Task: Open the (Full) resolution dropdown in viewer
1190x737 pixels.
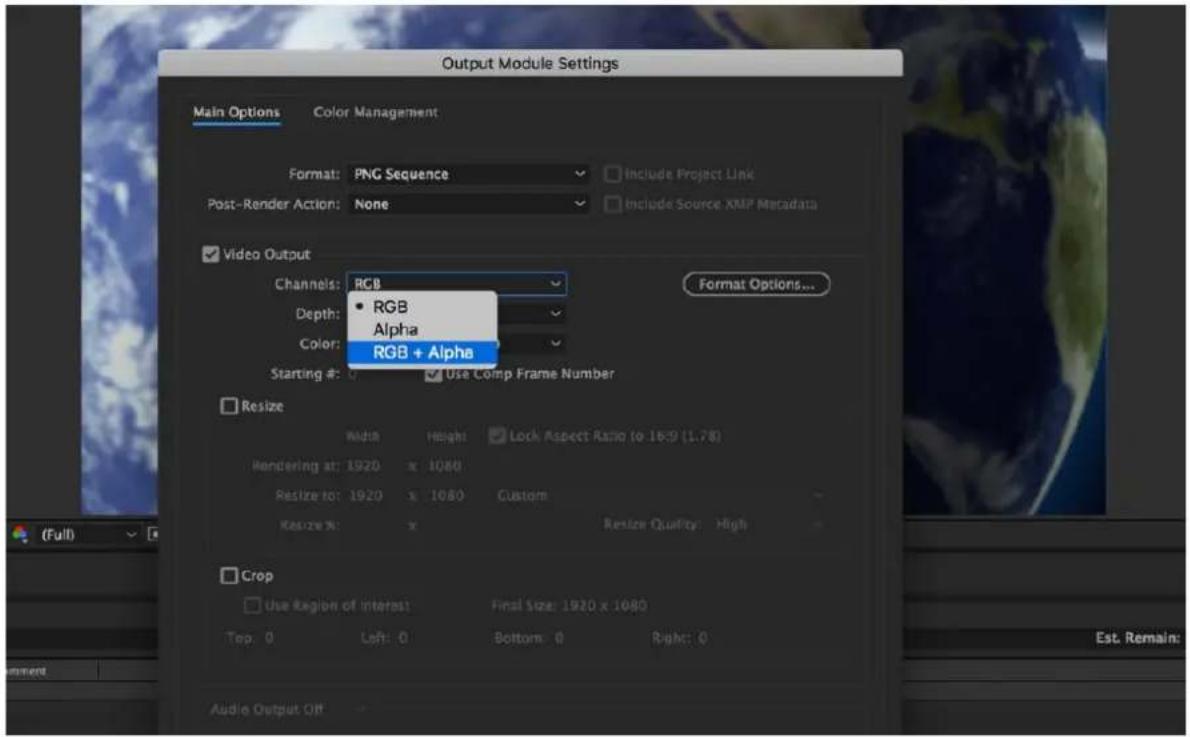Action: pyautogui.click(x=87, y=535)
